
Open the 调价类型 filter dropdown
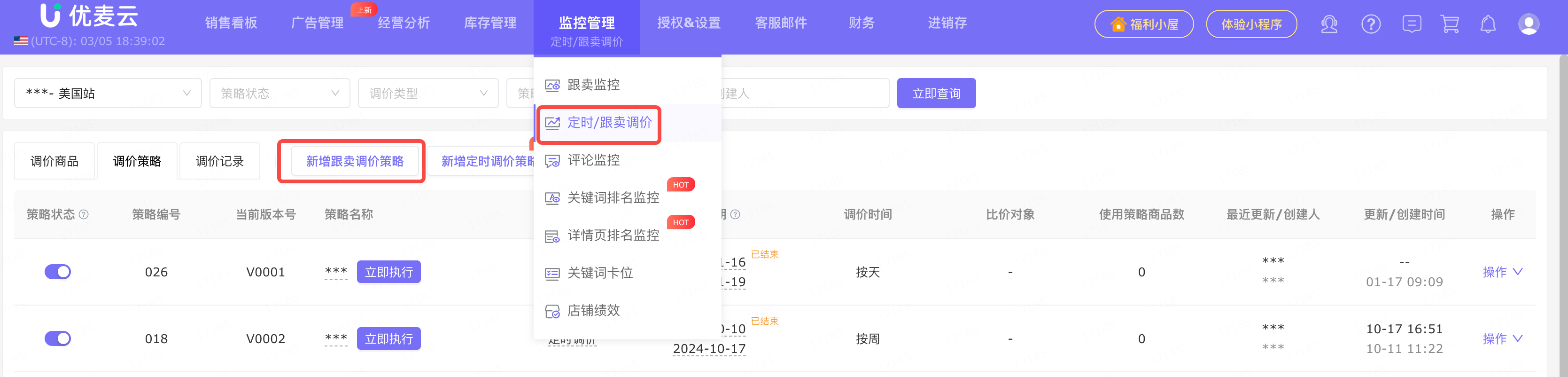[x=428, y=93]
